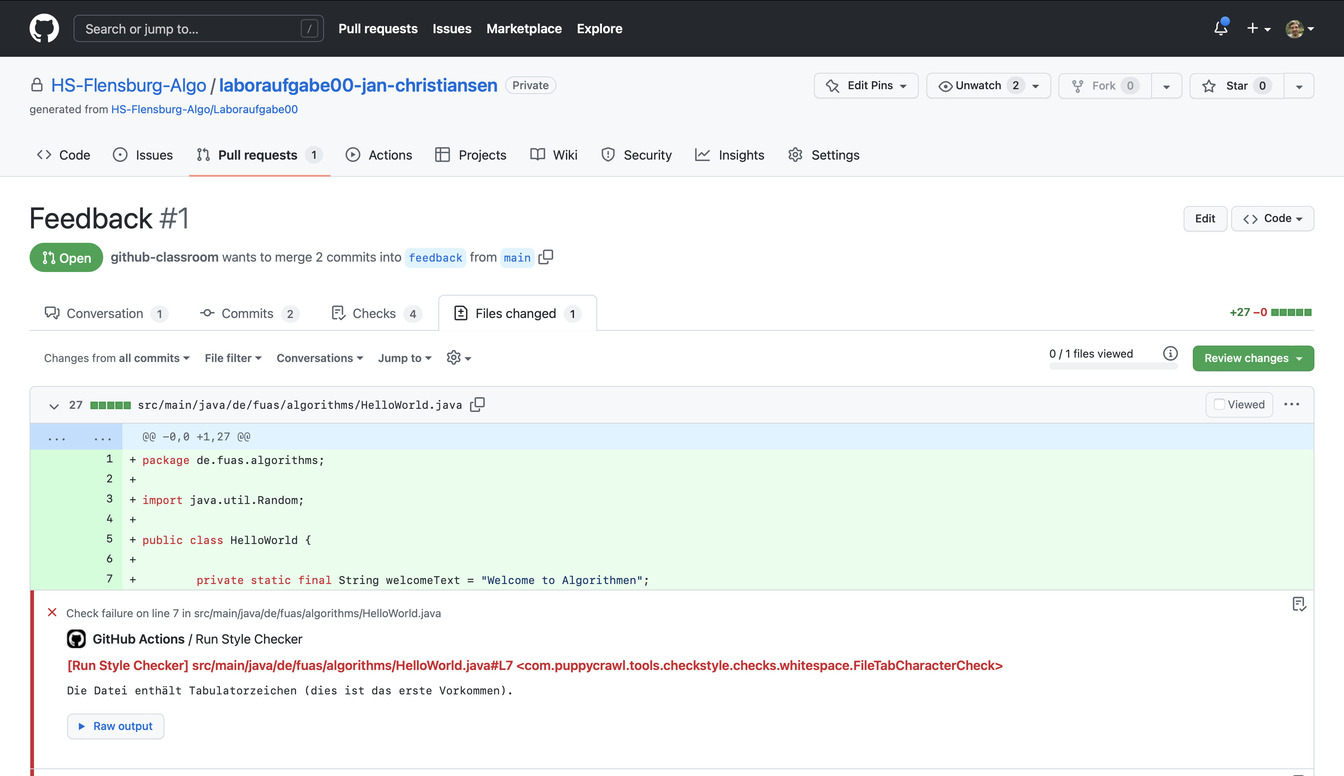Click the files viewed info icon
Viewport: 1344px width, 776px height.
[x=1170, y=354]
